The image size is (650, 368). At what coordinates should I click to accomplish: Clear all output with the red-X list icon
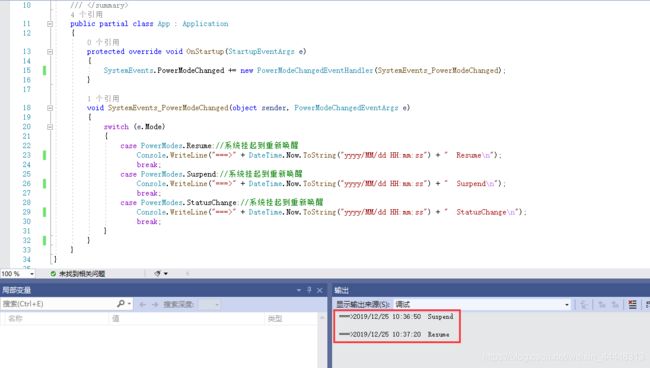632,305
